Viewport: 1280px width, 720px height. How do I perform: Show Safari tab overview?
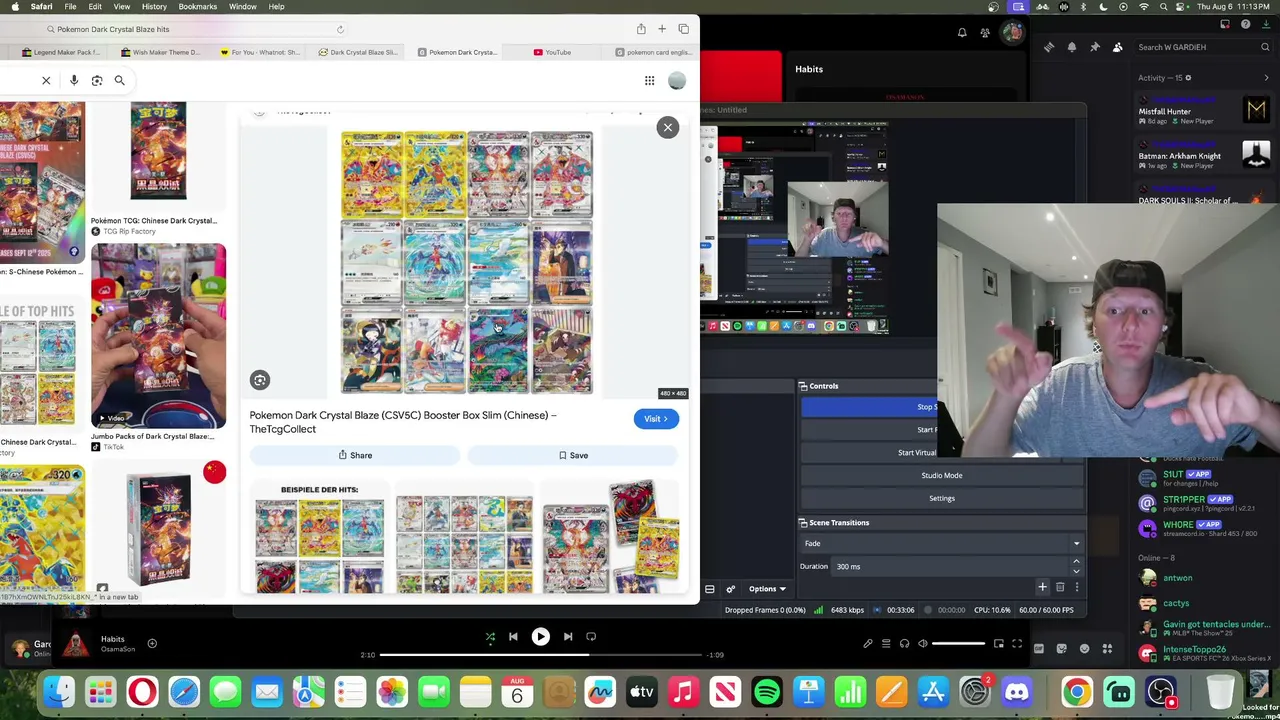[683, 29]
